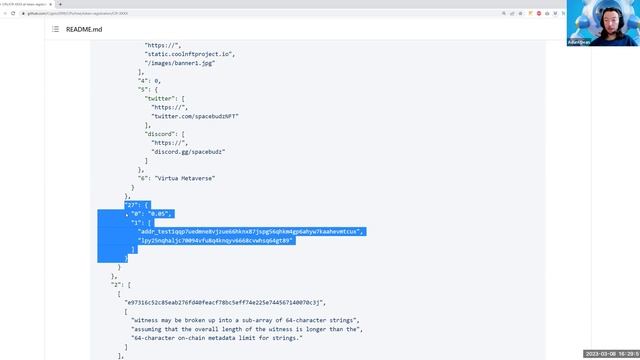Click the timestamp overlay at bottom right

click(611, 354)
